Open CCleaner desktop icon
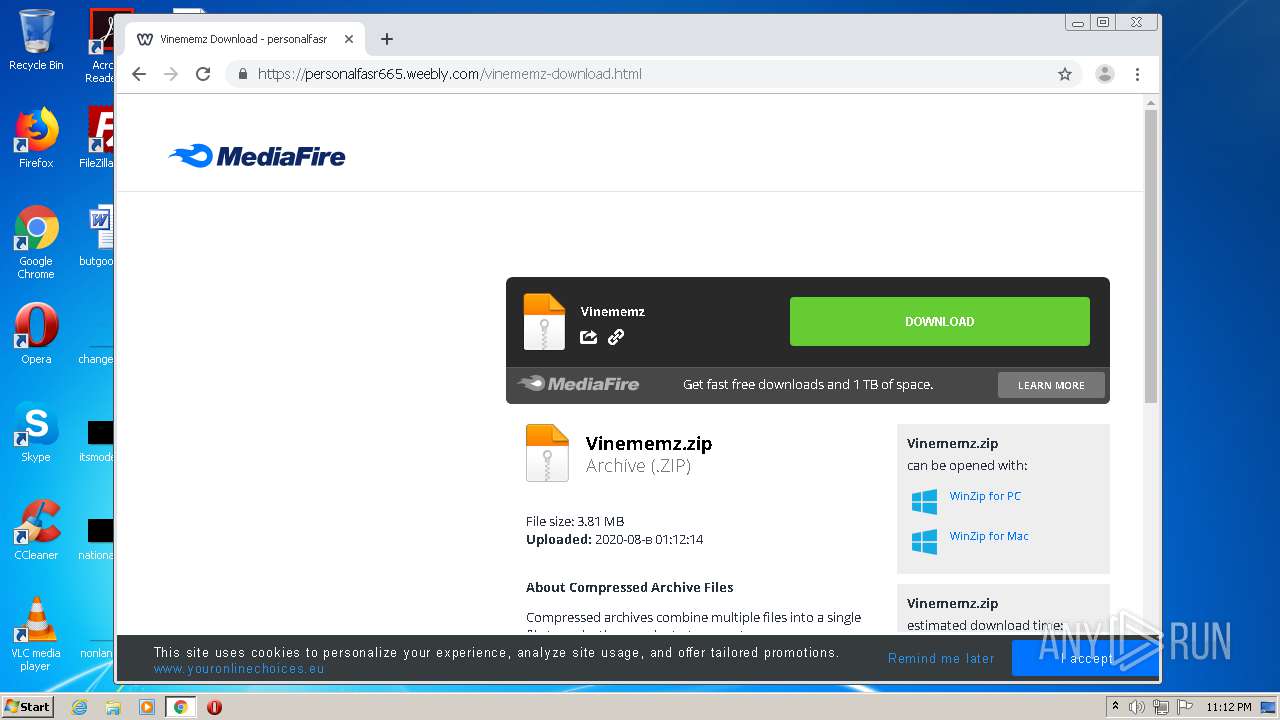The height and width of the screenshot is (720, 1280). click(36, 530)
